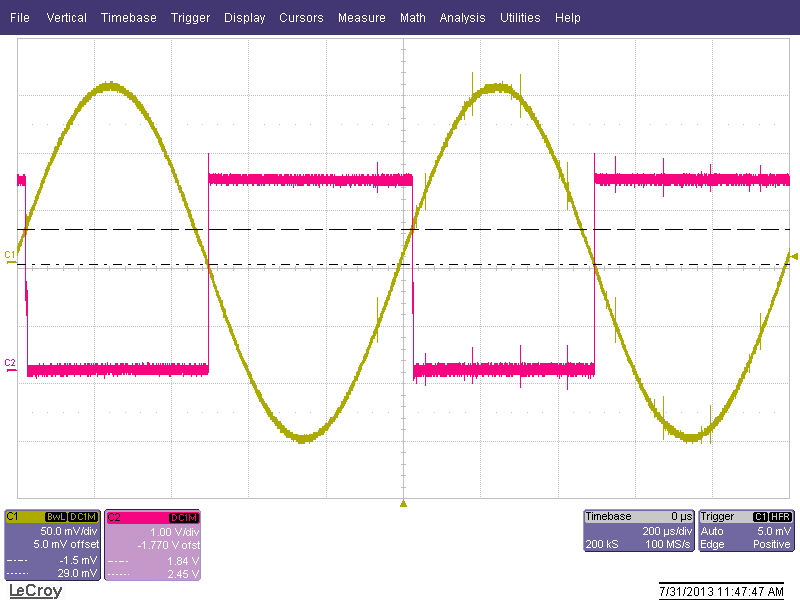
Task: Click the 100 MS/s sample rate
Action: 668,544
